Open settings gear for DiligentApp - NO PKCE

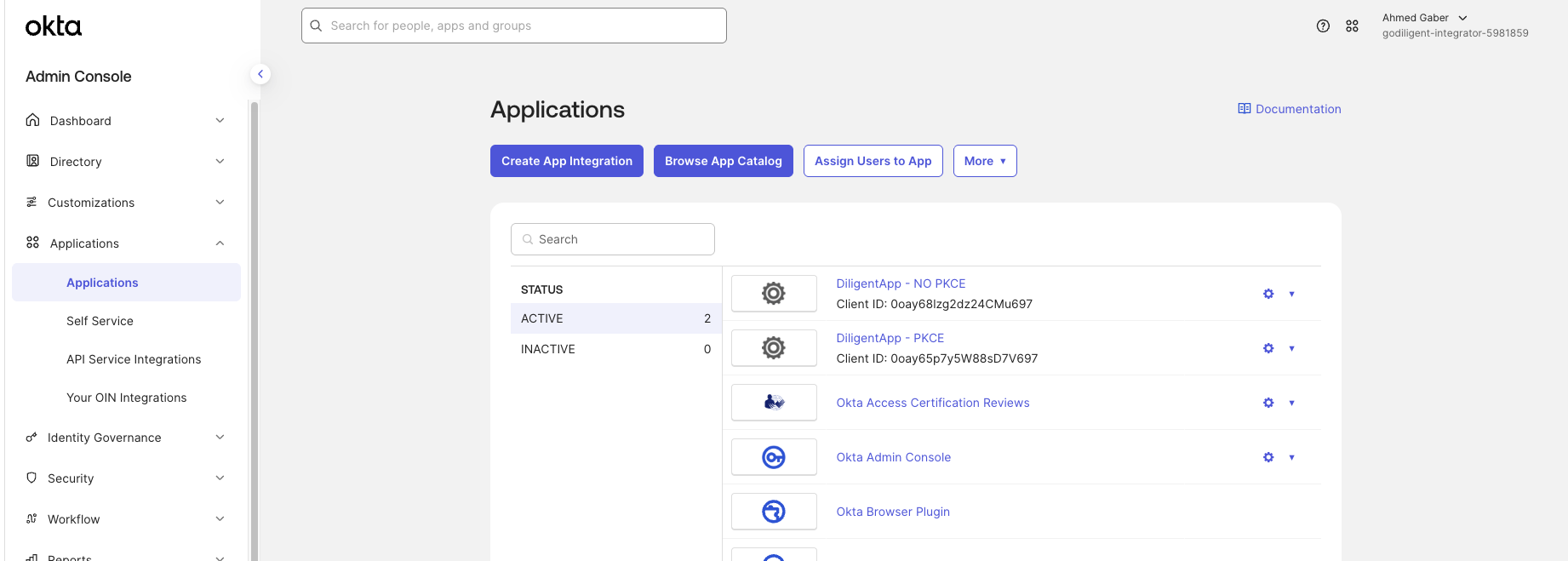coord(1268,294)
